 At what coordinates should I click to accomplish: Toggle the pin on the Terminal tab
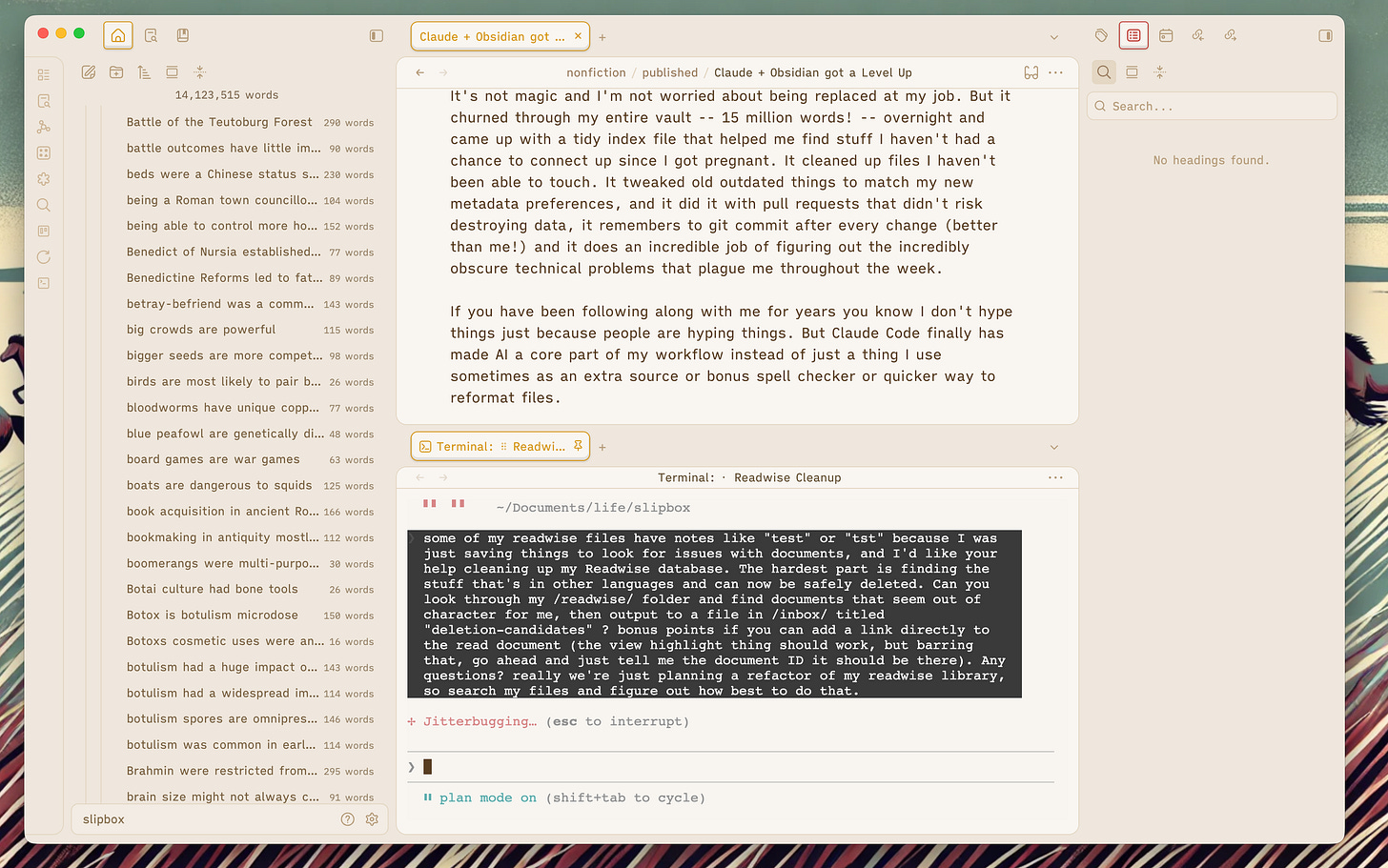pyautogui.click(x=578, y=446)
